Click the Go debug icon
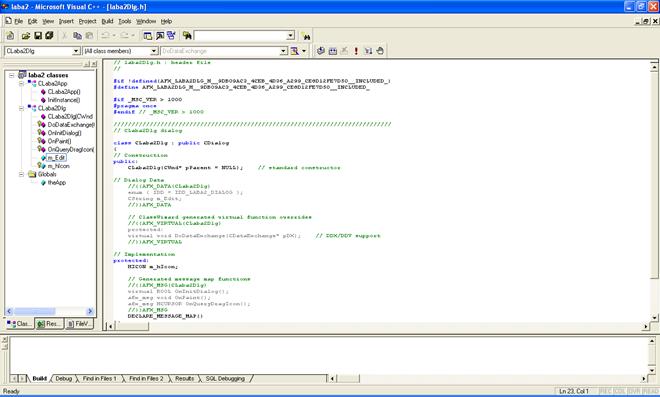The height and width of the screenshot is (397, 660). coord(368,51)
